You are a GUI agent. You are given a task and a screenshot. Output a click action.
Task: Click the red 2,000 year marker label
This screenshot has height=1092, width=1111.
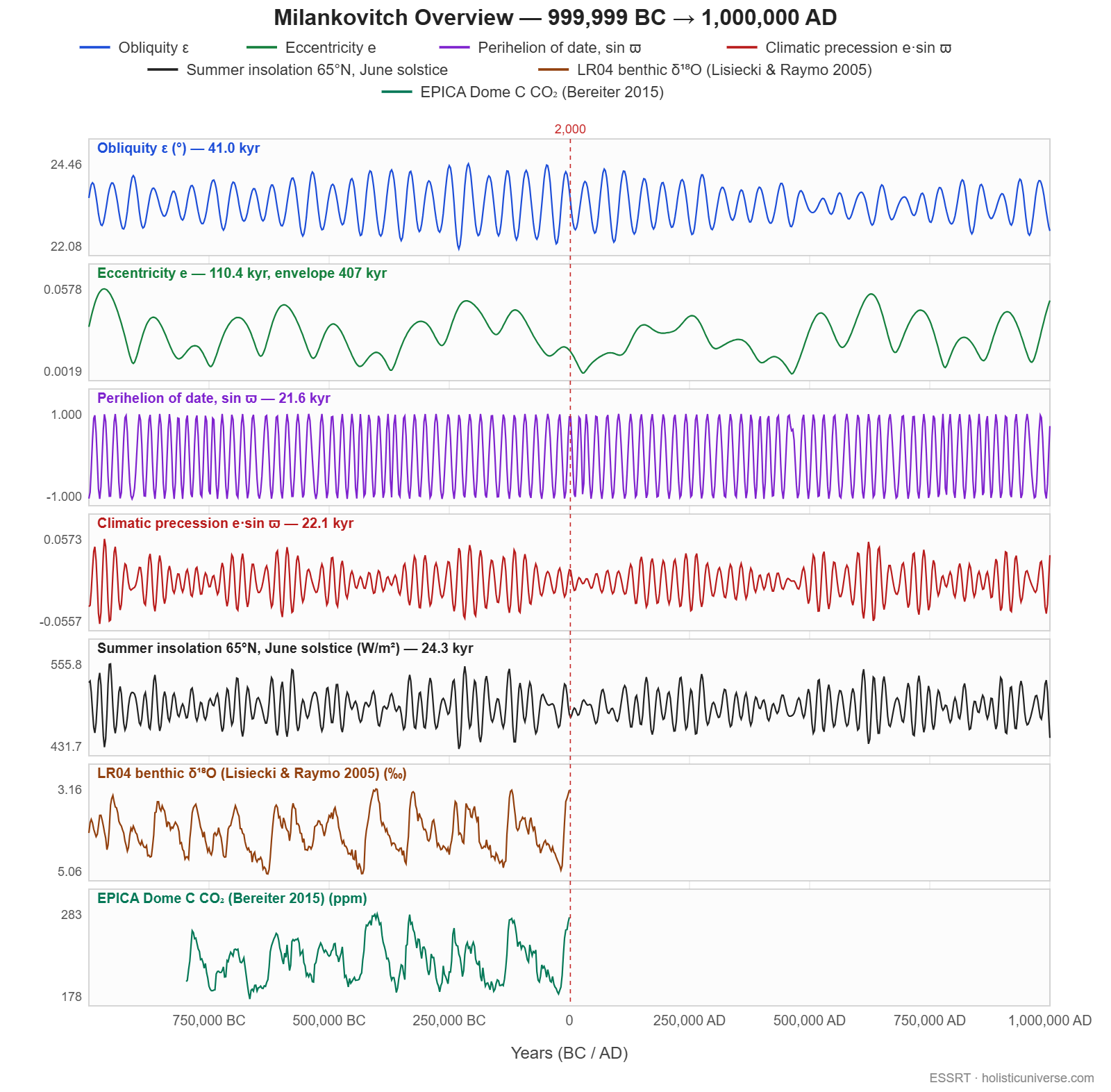click(x=570, y=129)
